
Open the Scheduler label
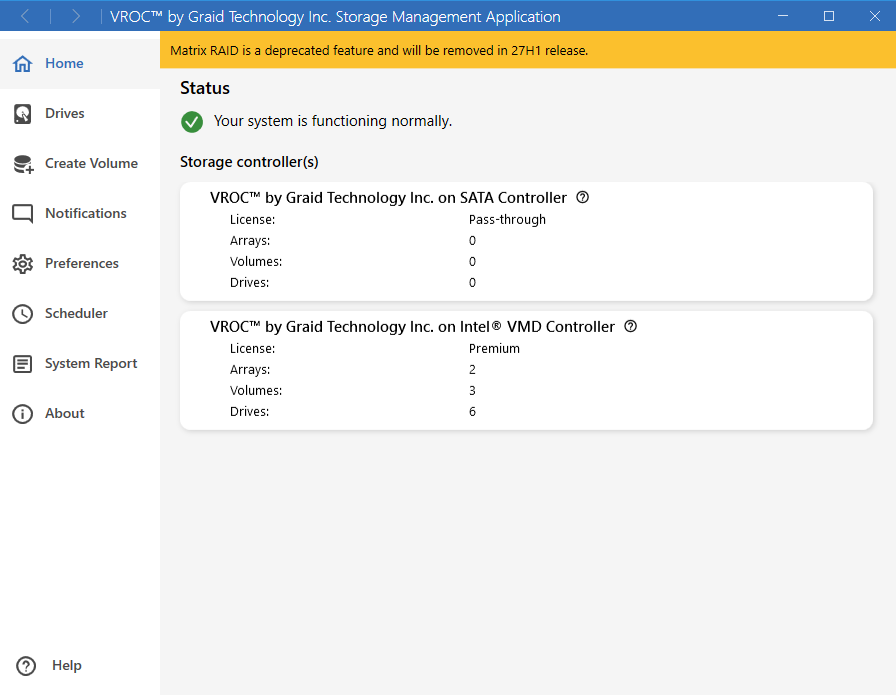tap(76, 313)
